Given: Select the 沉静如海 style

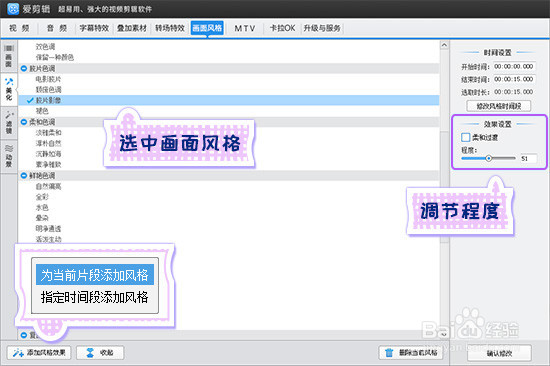Looking at the screenshot, I should point(48,154).
